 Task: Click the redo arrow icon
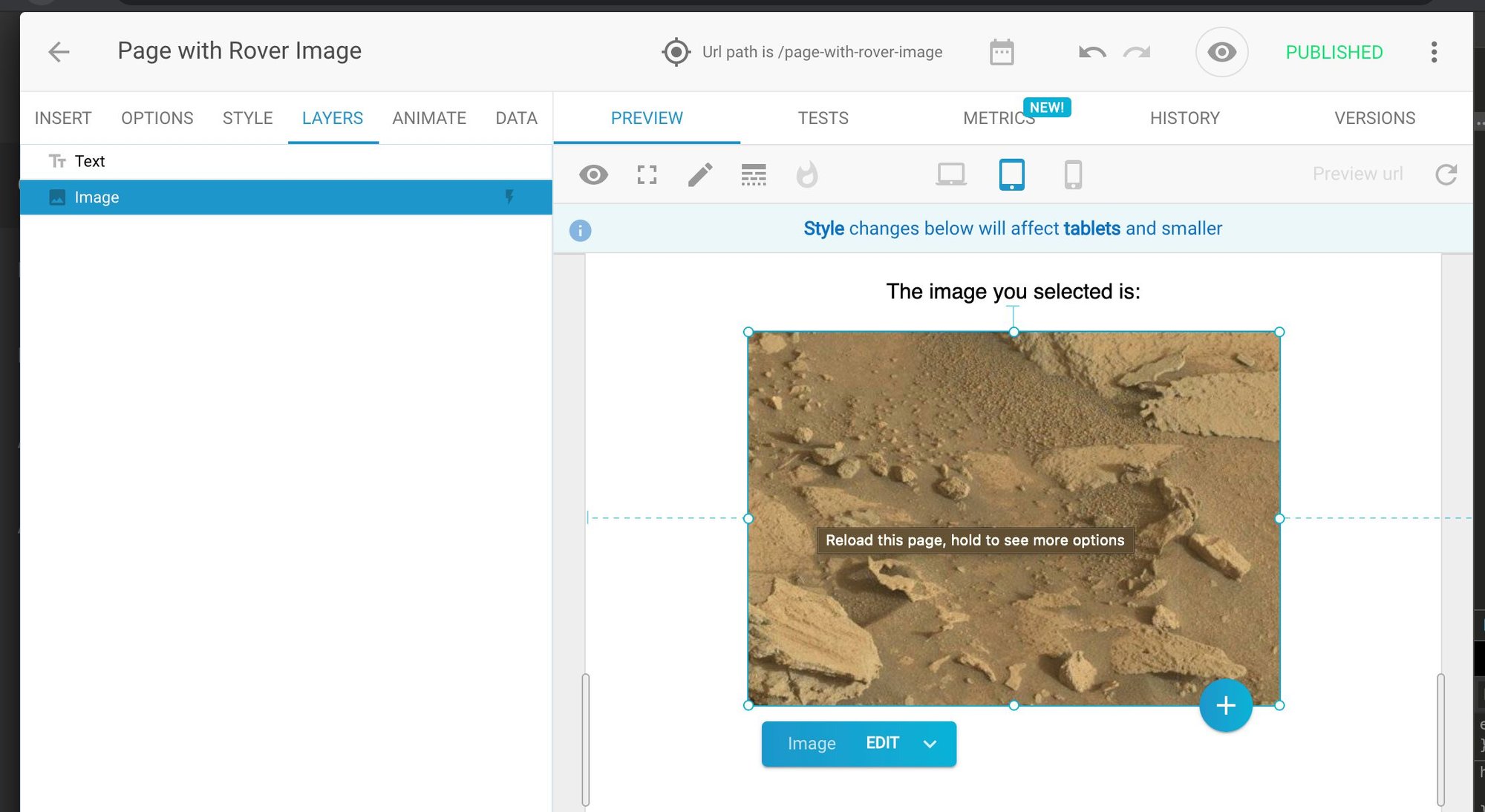(x=1137, y=52)
